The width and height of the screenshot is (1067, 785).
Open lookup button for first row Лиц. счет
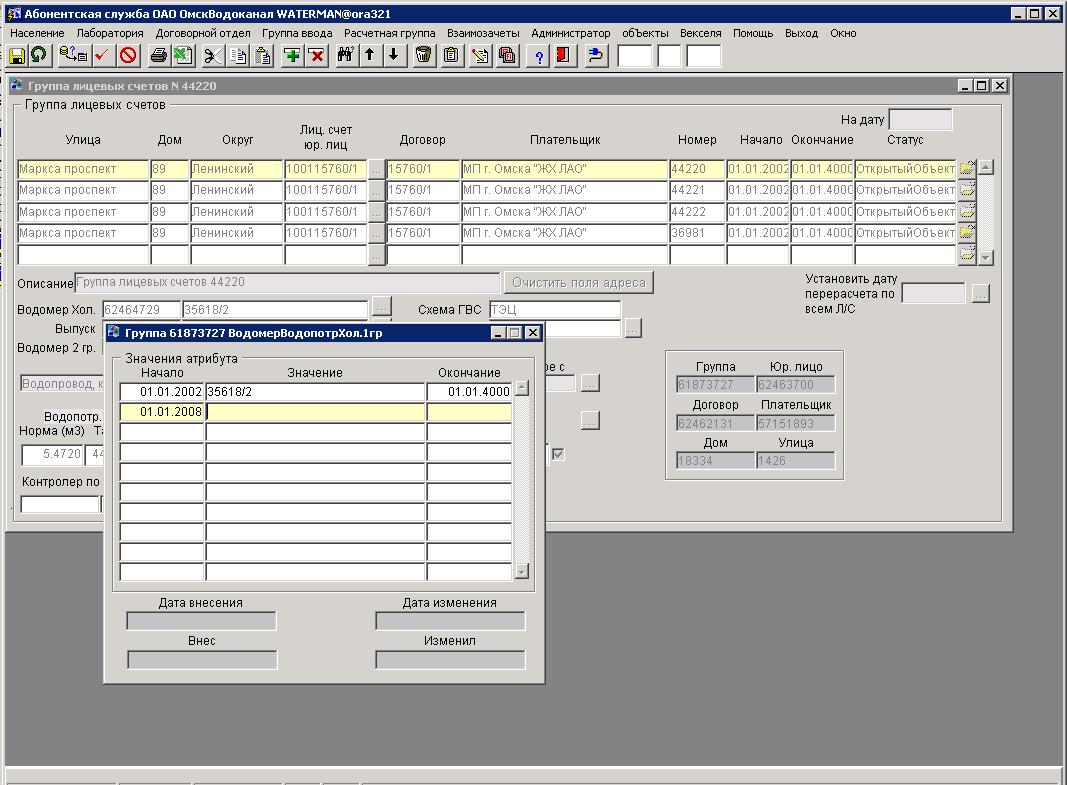pos(376,170)
